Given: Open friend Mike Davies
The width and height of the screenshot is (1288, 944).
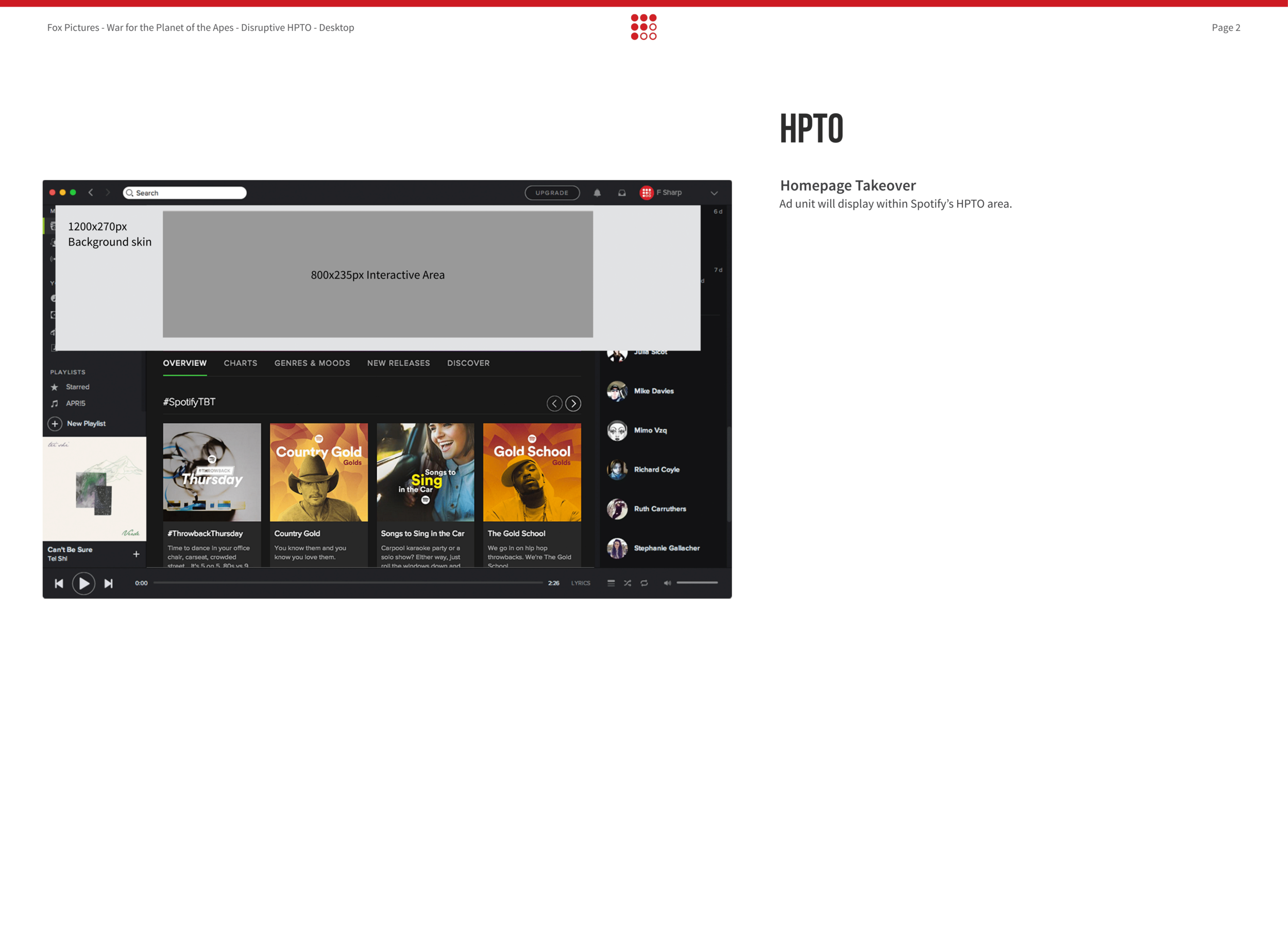Looking at the screenshot, I should (653, 391).
